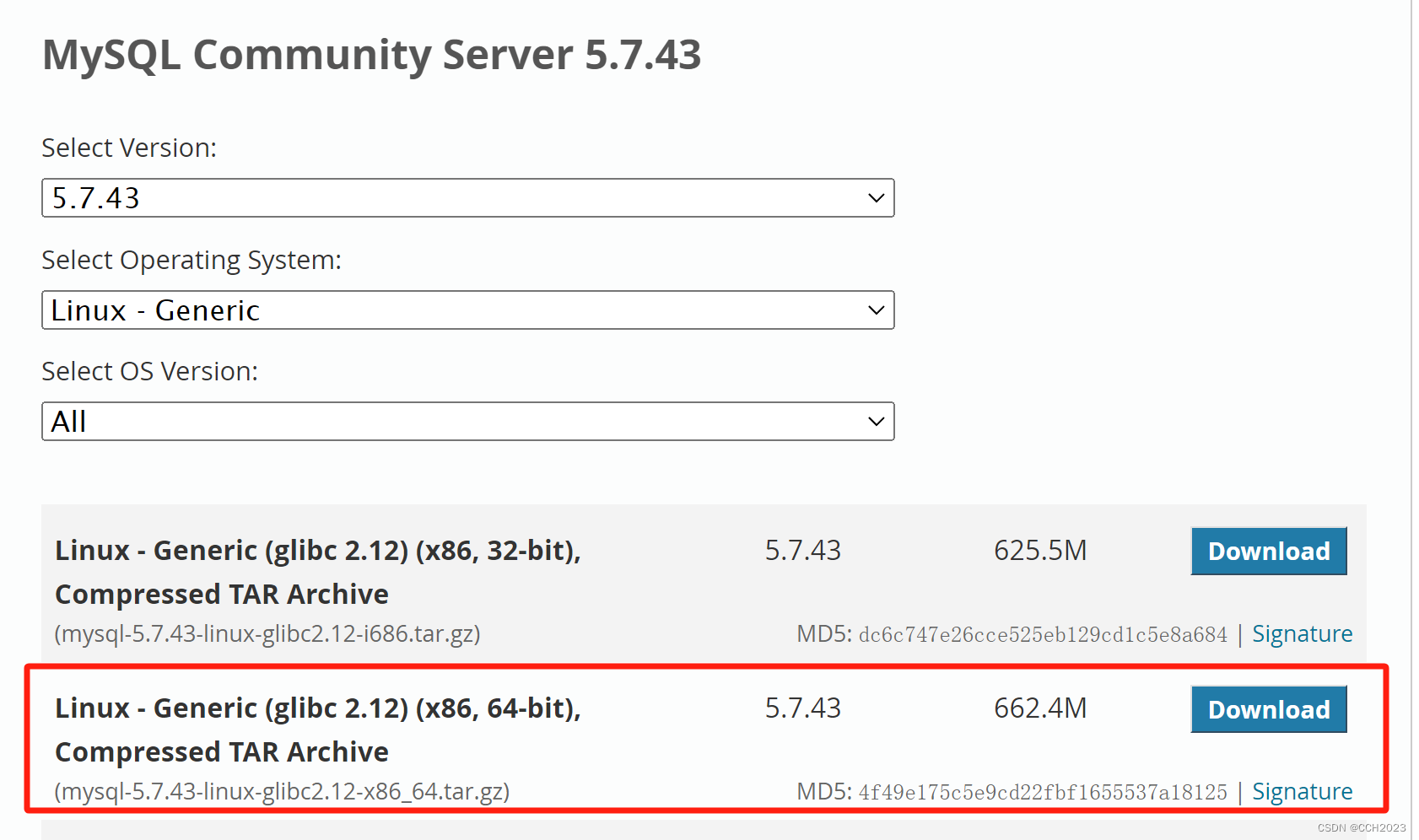Click the Select Version label
The height and width of the screenshot is (840, 1419).
pyautogui.click(x=129, y=148)
